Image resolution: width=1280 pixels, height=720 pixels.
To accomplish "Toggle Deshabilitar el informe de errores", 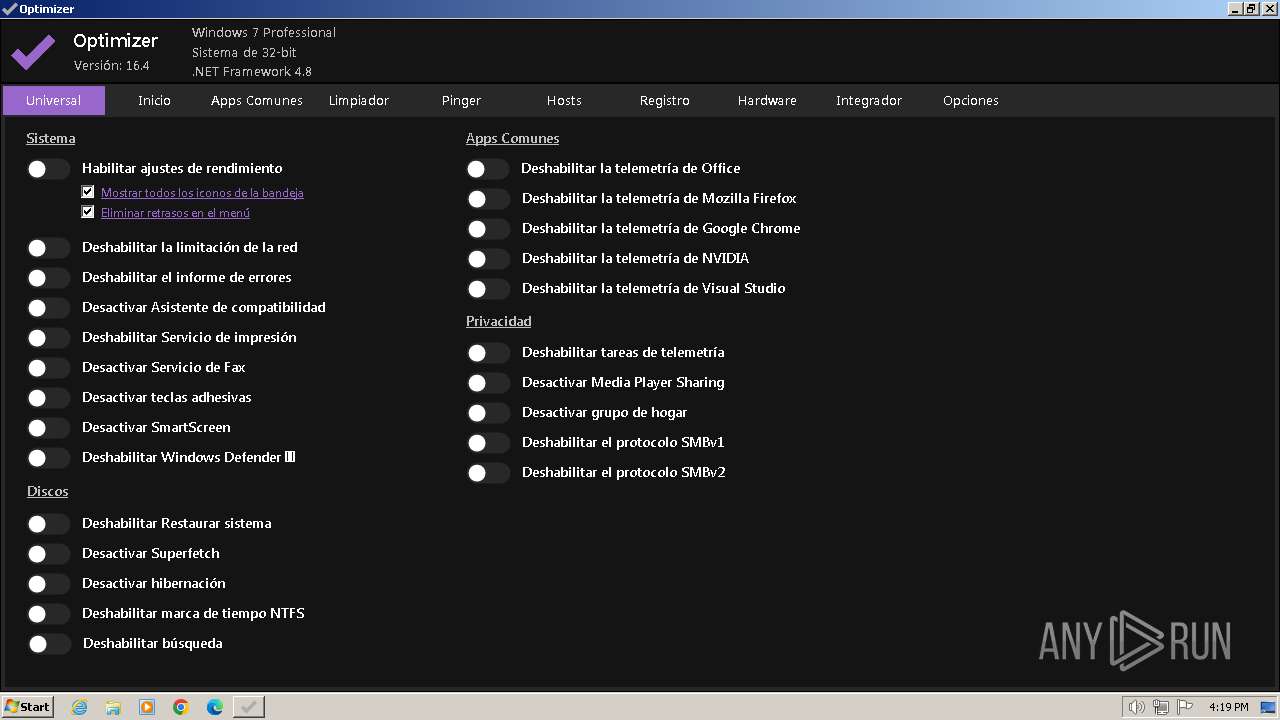I will (48, 278).
